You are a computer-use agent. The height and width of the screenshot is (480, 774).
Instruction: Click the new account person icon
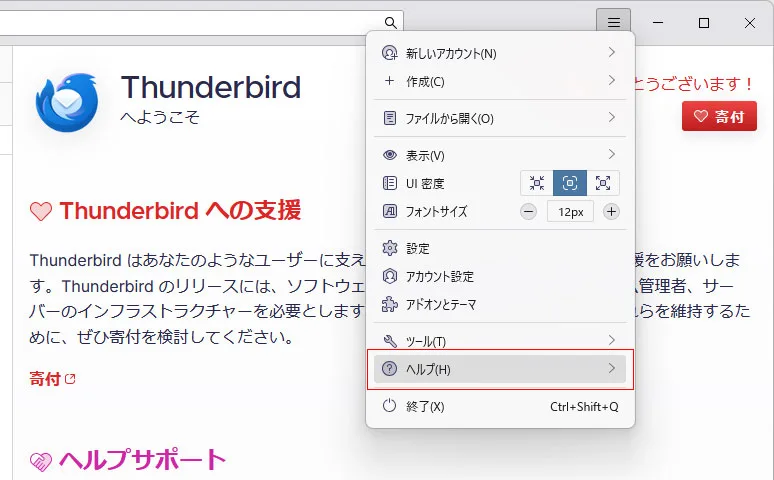(x=389, y=53)
